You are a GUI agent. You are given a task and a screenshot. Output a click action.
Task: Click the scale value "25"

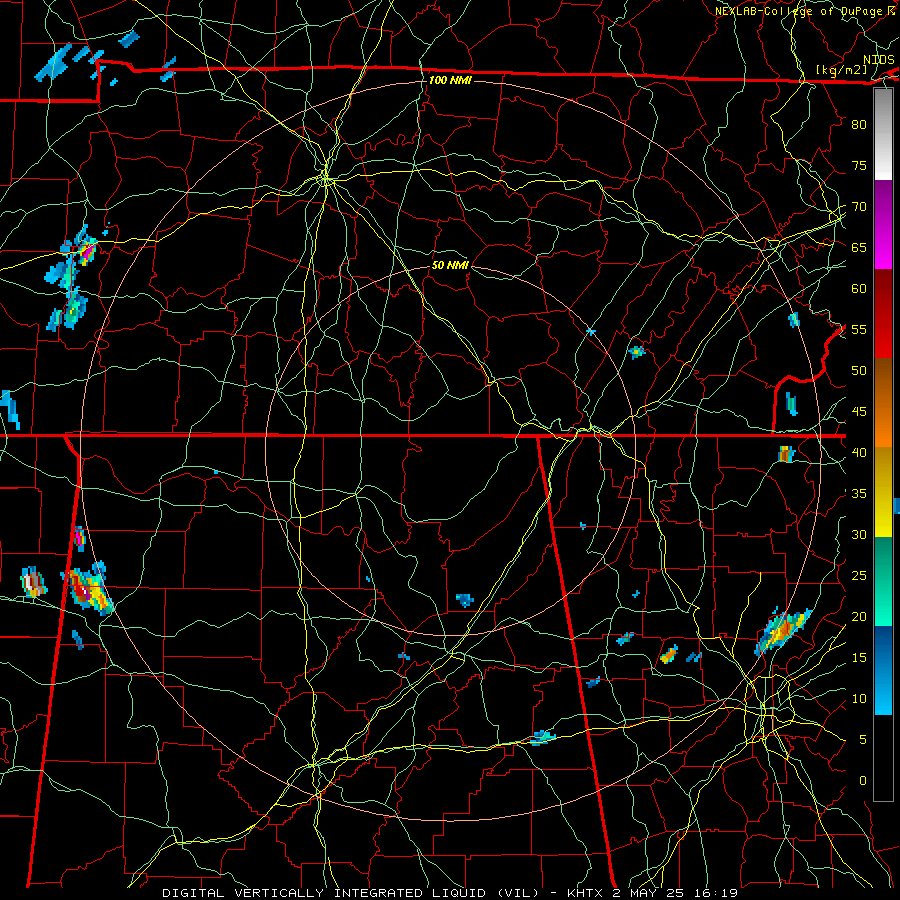859,575
